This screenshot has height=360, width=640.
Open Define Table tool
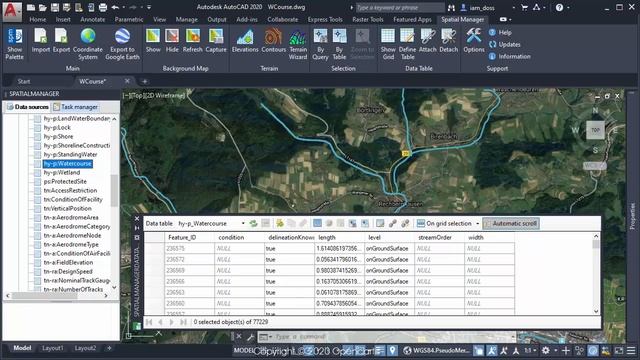[407, 43]
